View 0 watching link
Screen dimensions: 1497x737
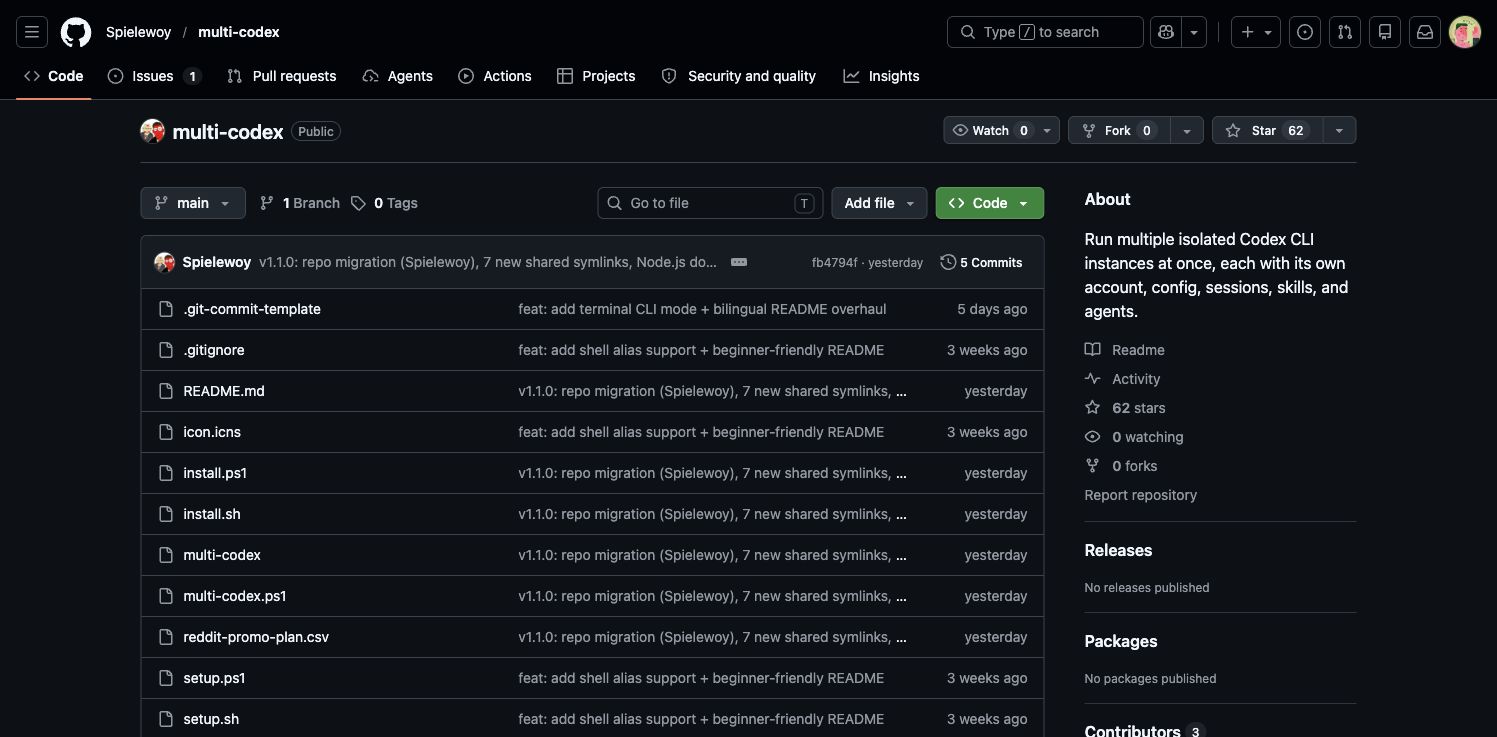[x=1134, y=437]
